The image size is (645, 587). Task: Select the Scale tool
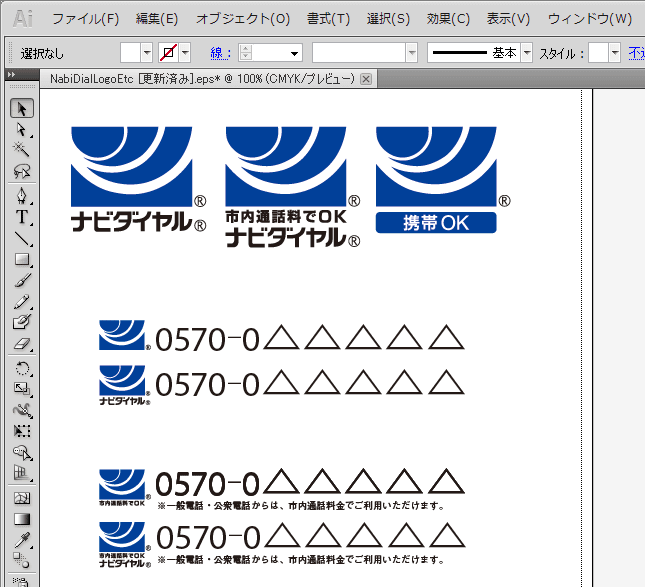22,389
